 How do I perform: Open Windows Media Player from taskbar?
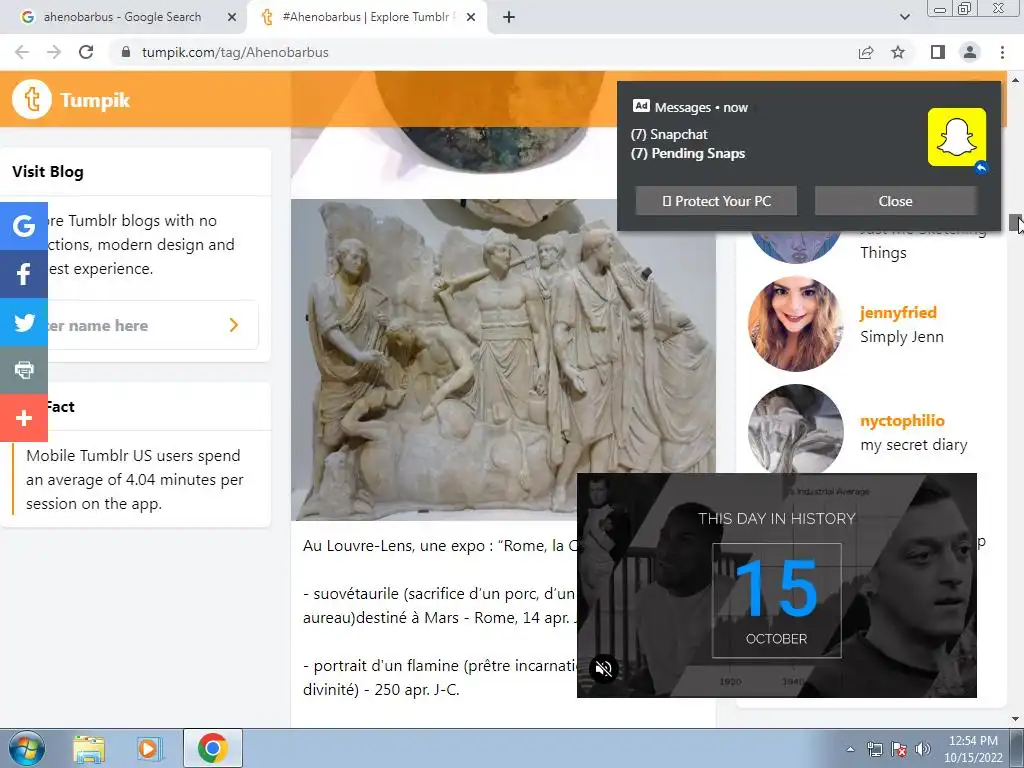coord(148,748)
